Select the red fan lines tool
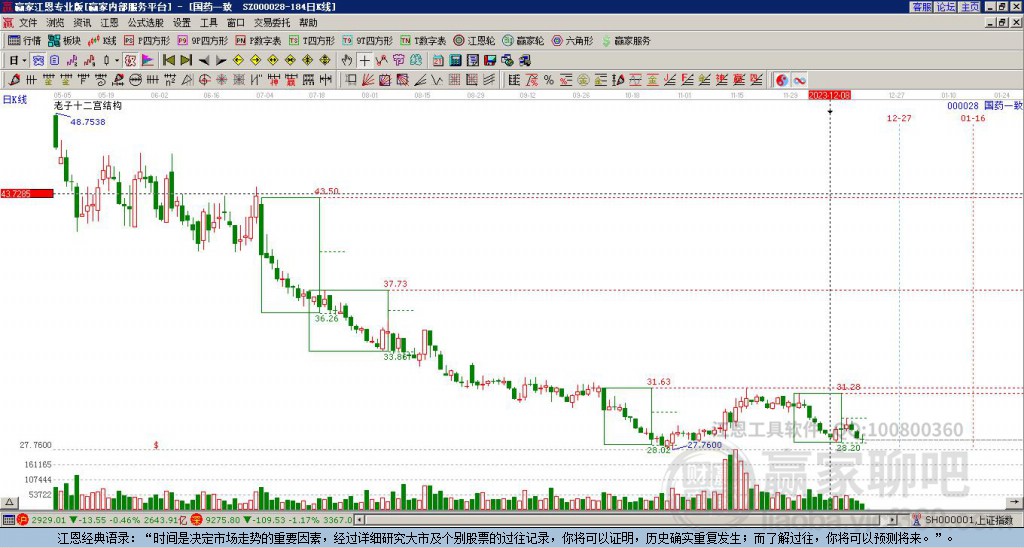 click(368, 80)
